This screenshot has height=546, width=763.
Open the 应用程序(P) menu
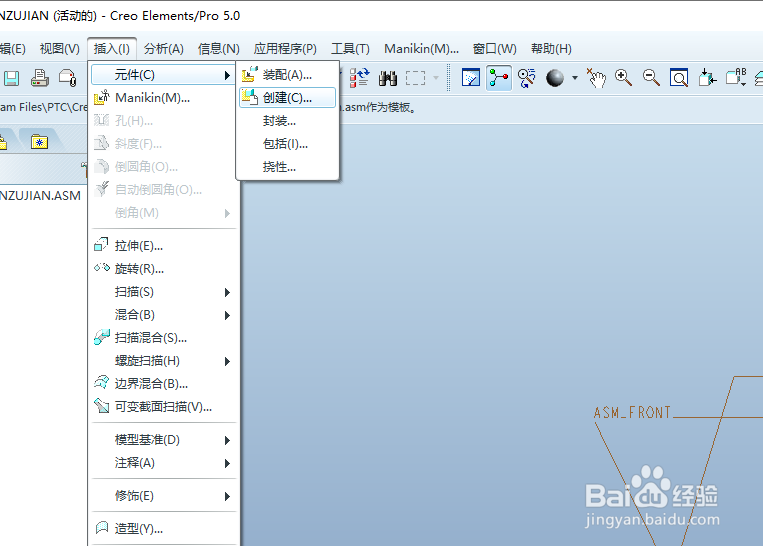[285, 49]
